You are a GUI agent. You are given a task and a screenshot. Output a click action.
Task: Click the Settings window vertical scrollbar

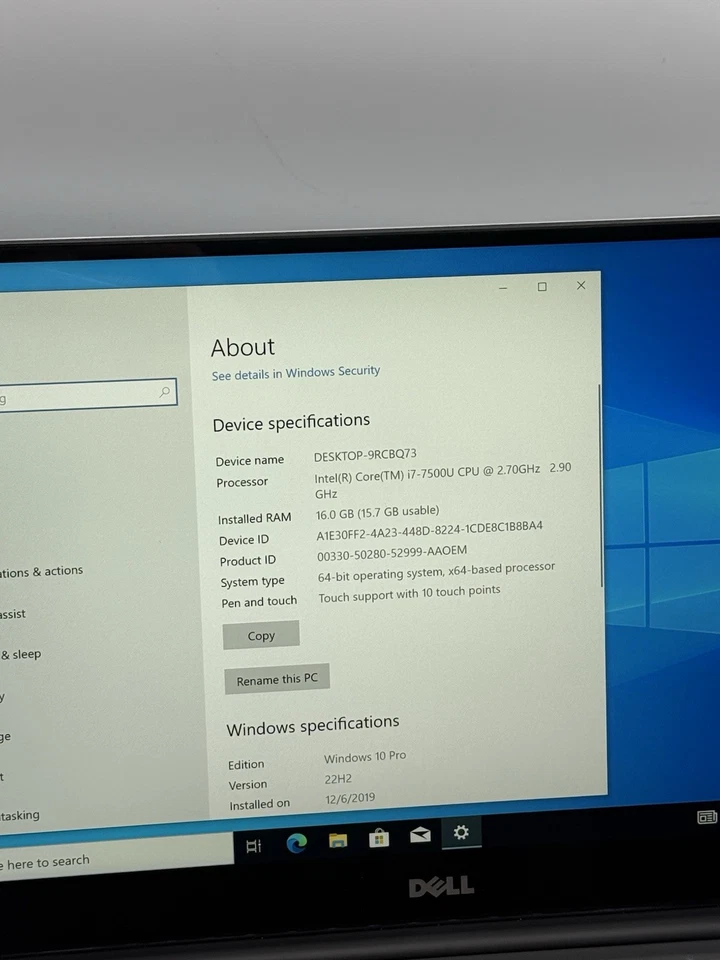pyautogui.click(x=601, y=486)
